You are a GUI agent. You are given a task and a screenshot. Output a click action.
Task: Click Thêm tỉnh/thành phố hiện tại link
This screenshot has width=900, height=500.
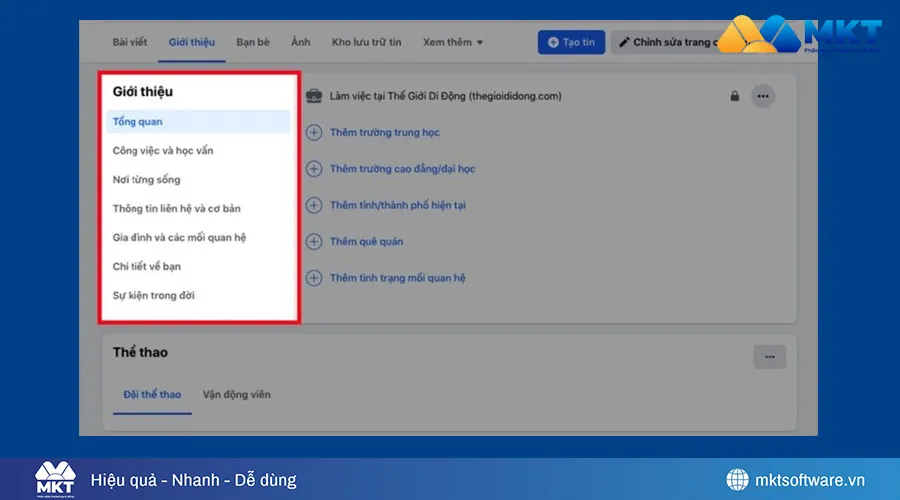398,205
